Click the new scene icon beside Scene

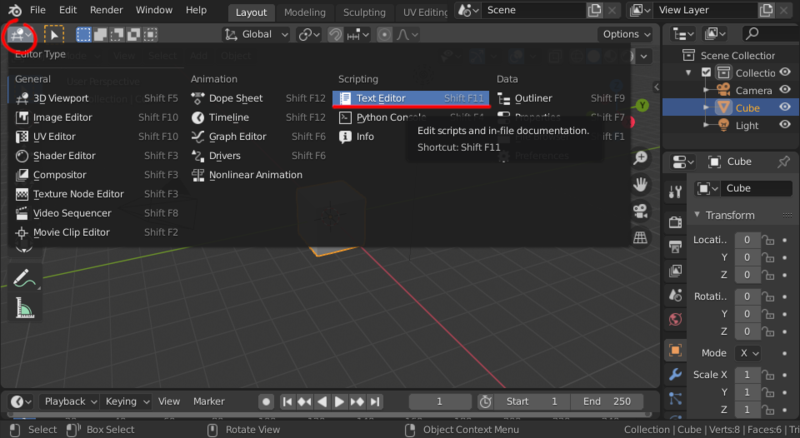tap(594, 10)
